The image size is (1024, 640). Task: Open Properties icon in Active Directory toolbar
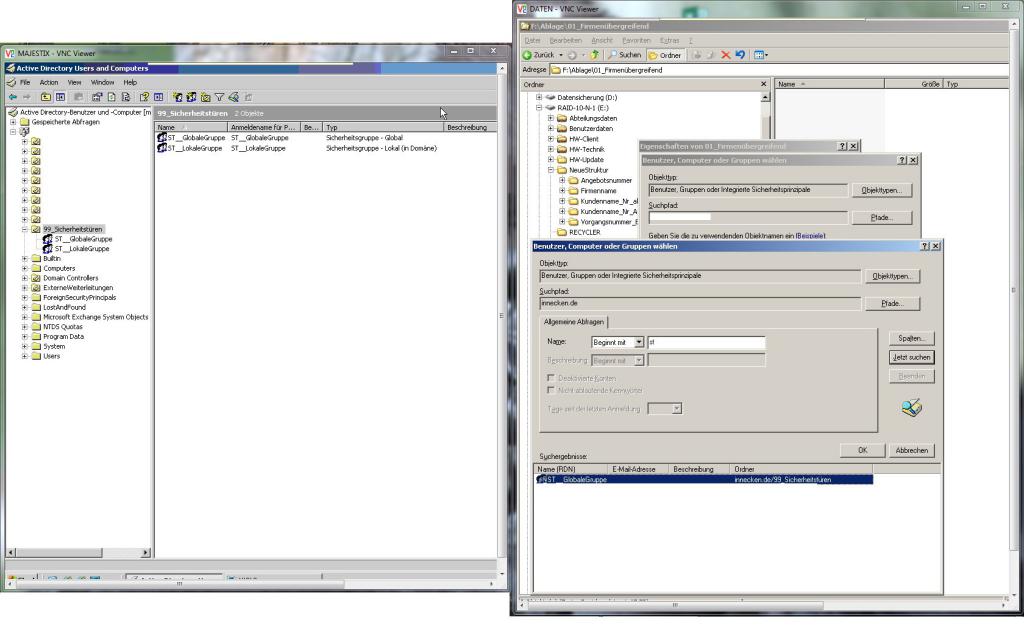pyautogui.click(x=97, y=97)
